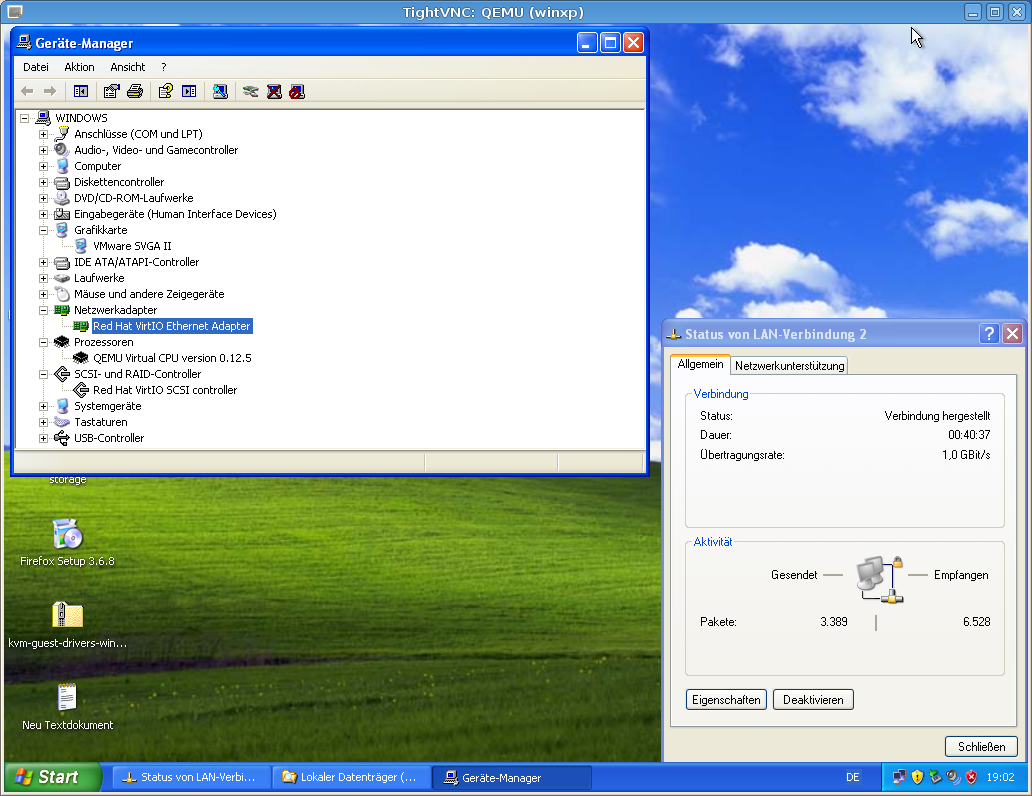Screen dimensions: 1032x796
Task: Open the Datei menu
Action: click(36, 67)
